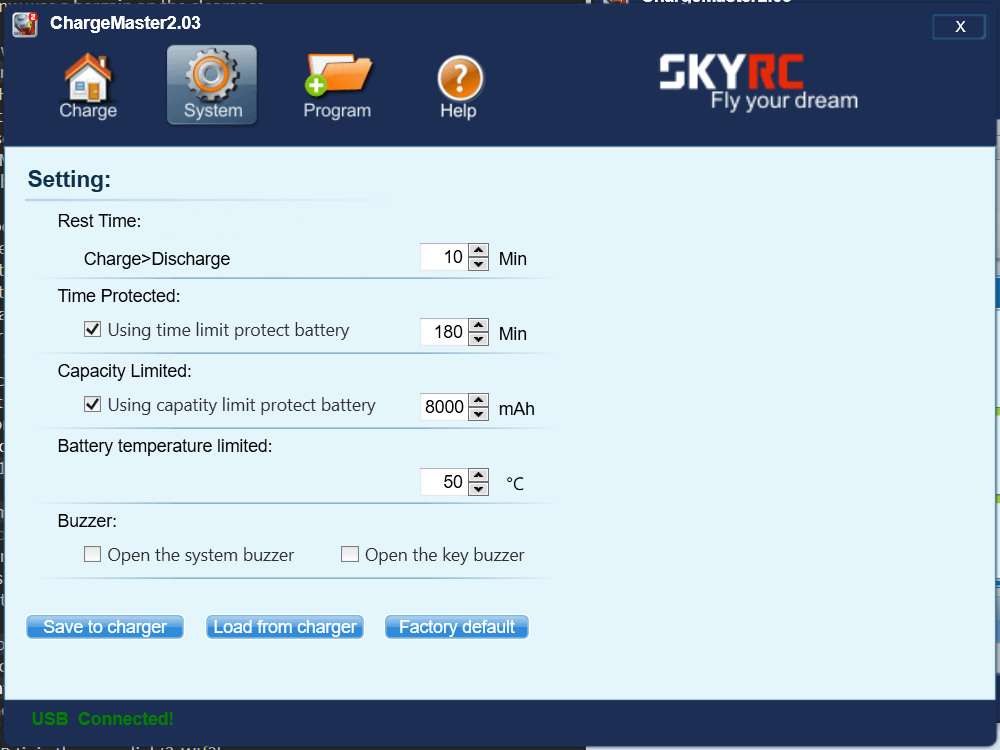
Task: Open the Charge home icon
Action: [x=88, y=86]
